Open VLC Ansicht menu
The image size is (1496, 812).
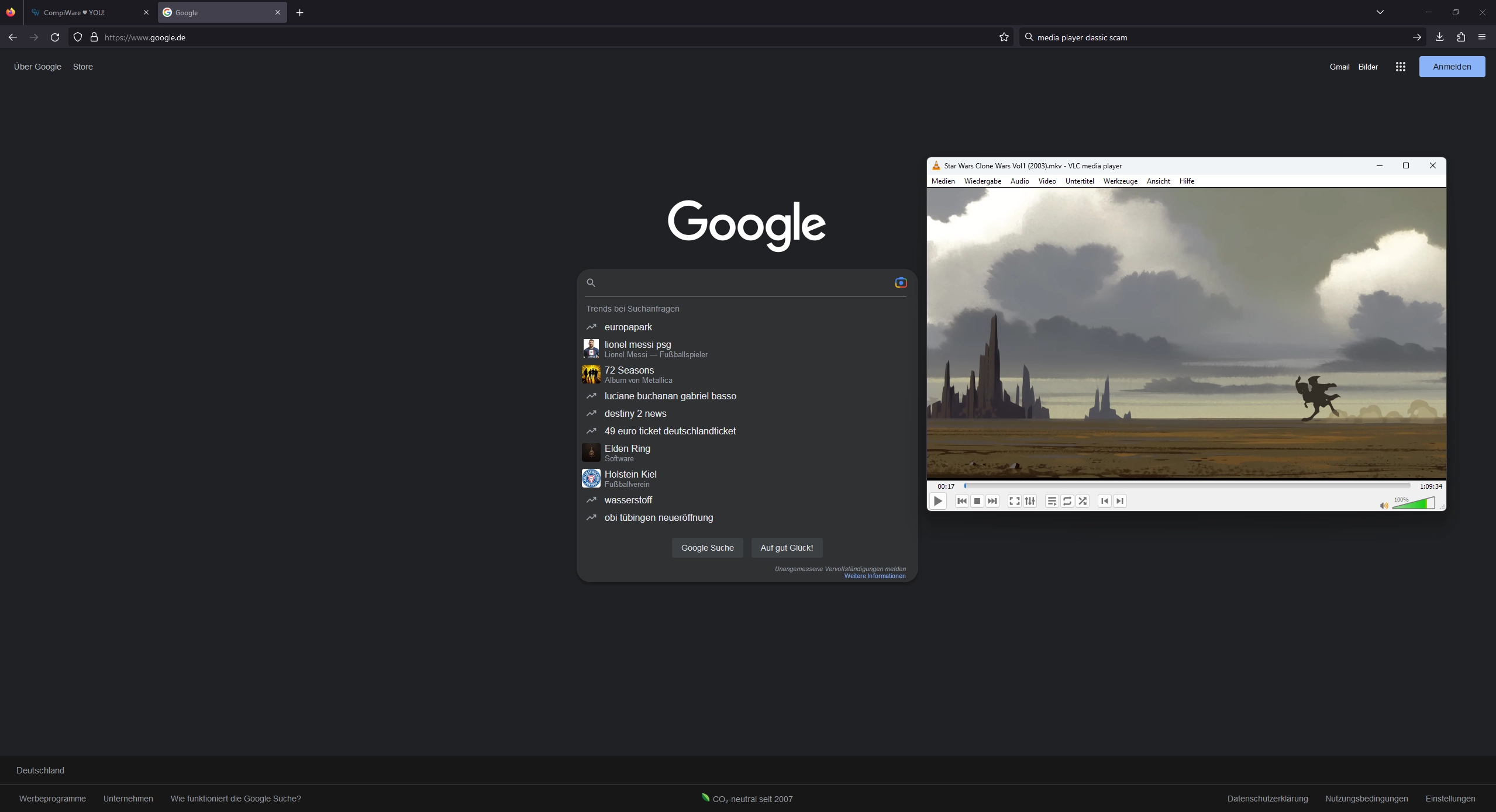pos(1158,181)
